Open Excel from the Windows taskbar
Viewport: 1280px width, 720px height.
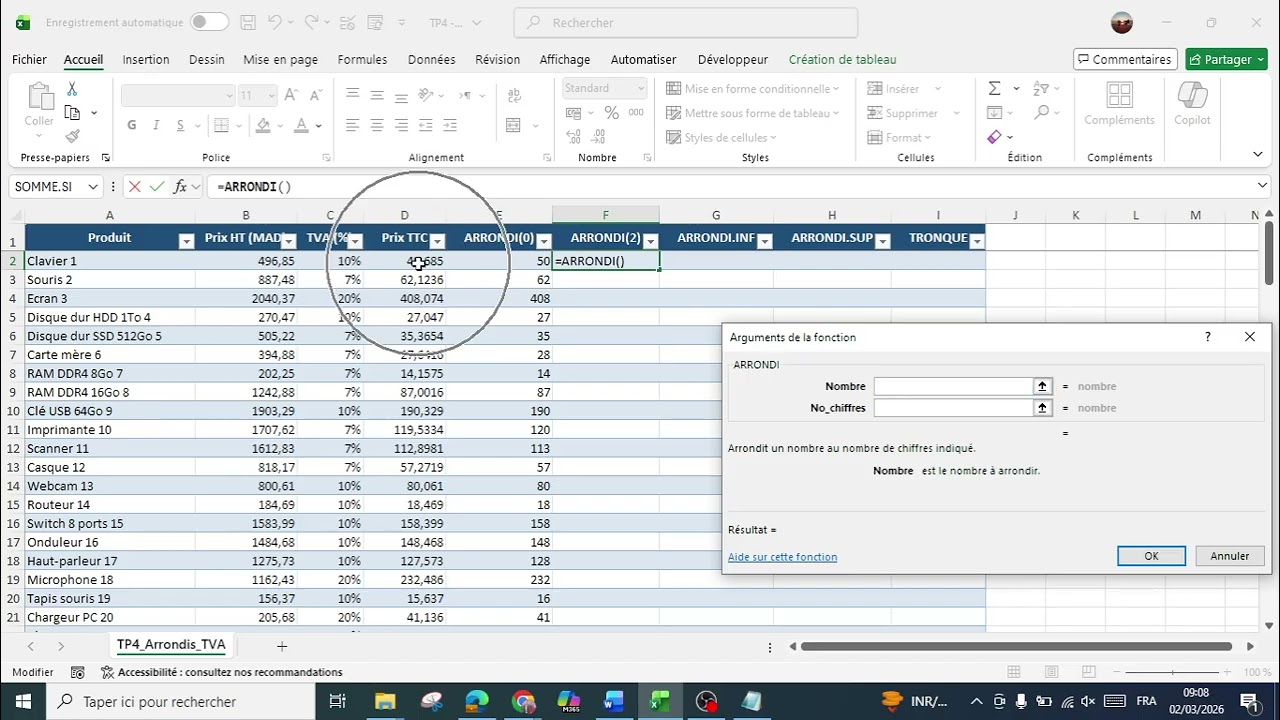(x=660, y=701)
